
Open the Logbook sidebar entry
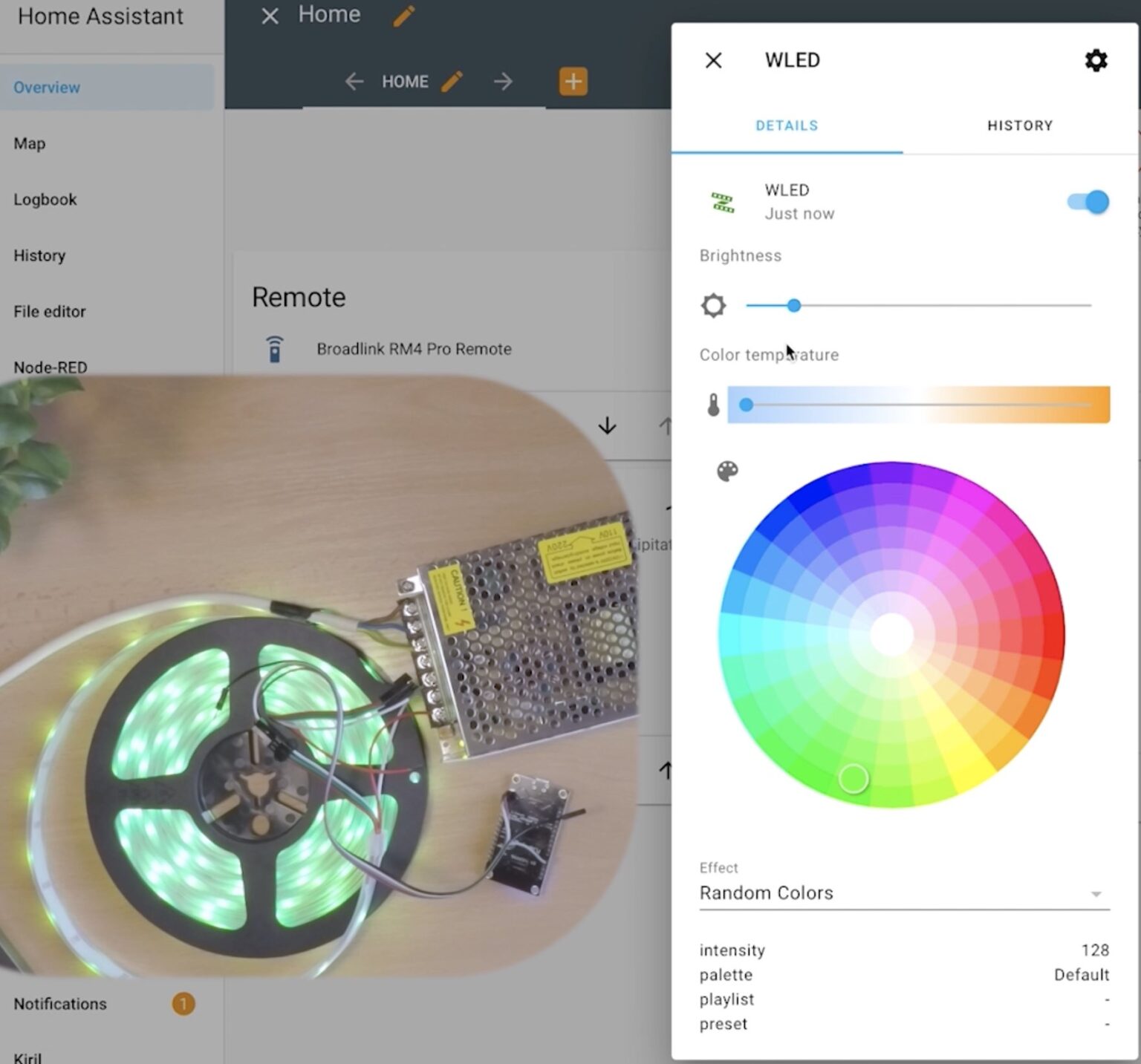[45, 199]
